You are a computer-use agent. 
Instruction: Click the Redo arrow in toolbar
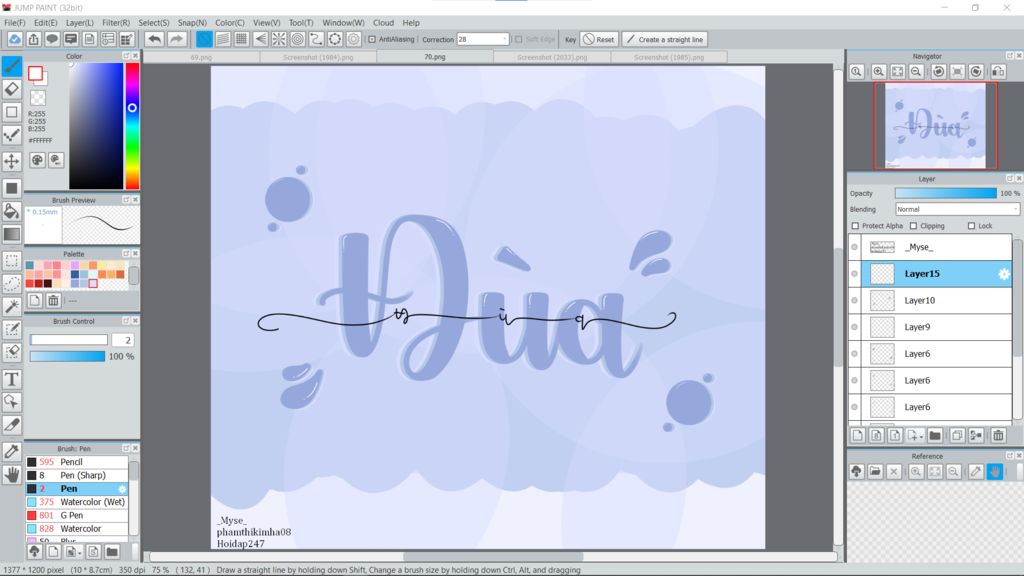click(x=176, y=39)
